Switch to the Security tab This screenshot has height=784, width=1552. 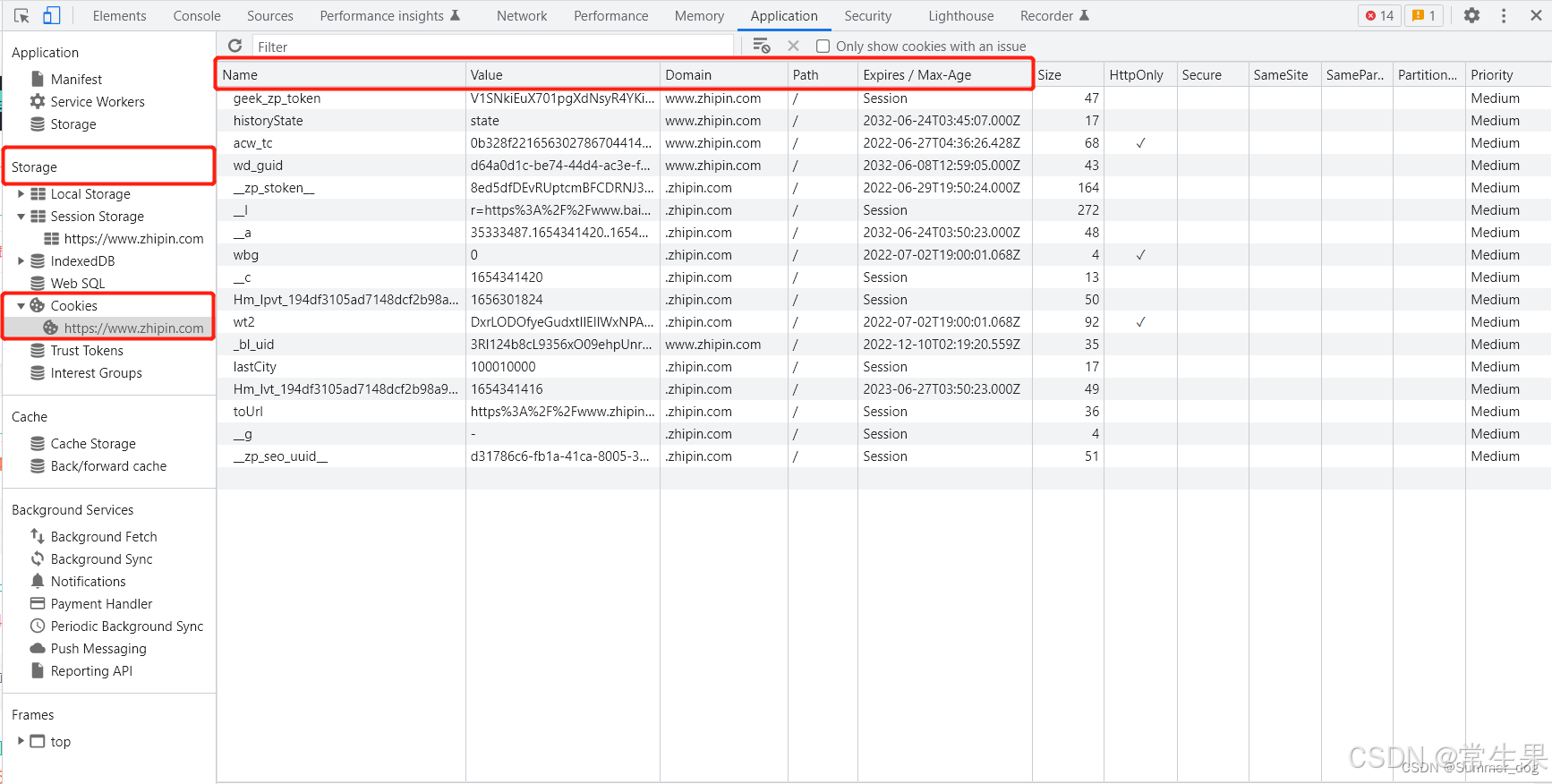(x=867, y=15)
